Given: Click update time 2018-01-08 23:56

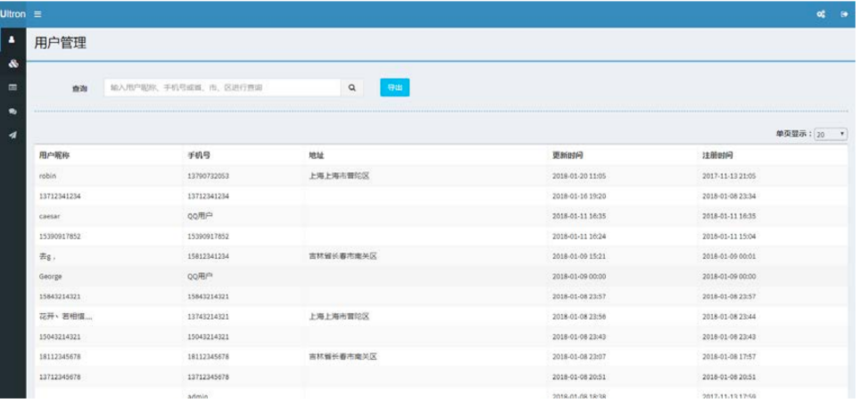Looking at the screenshot, I should pyautogui.click(x=579, y=317).
